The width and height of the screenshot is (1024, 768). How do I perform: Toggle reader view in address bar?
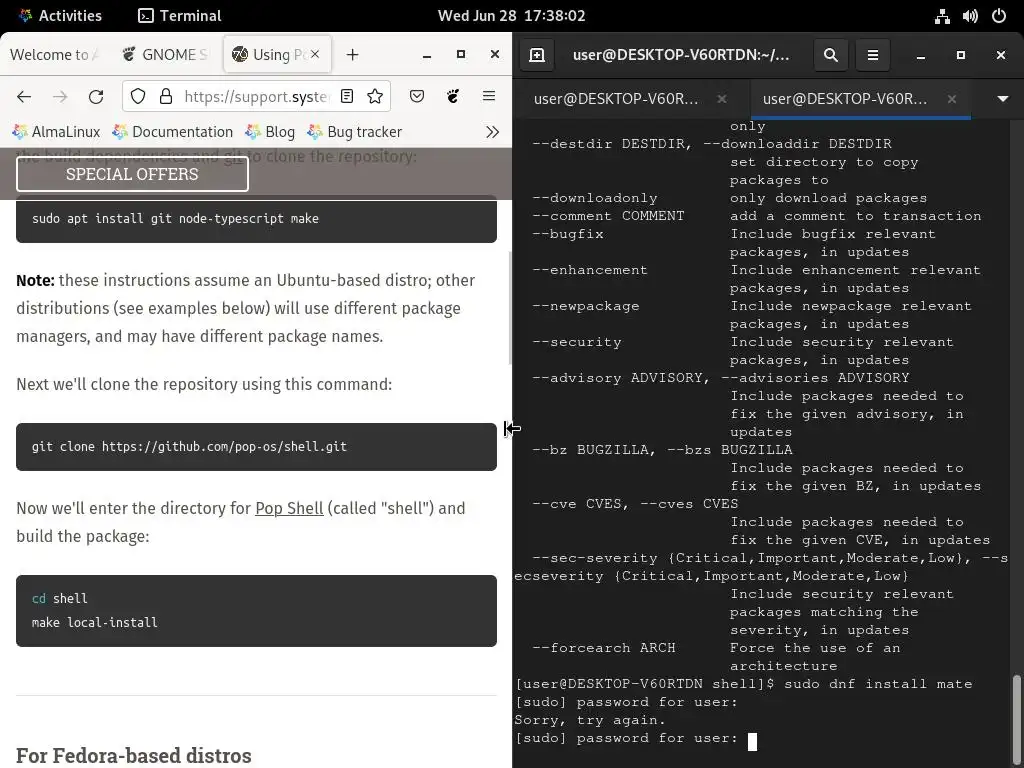347,97
